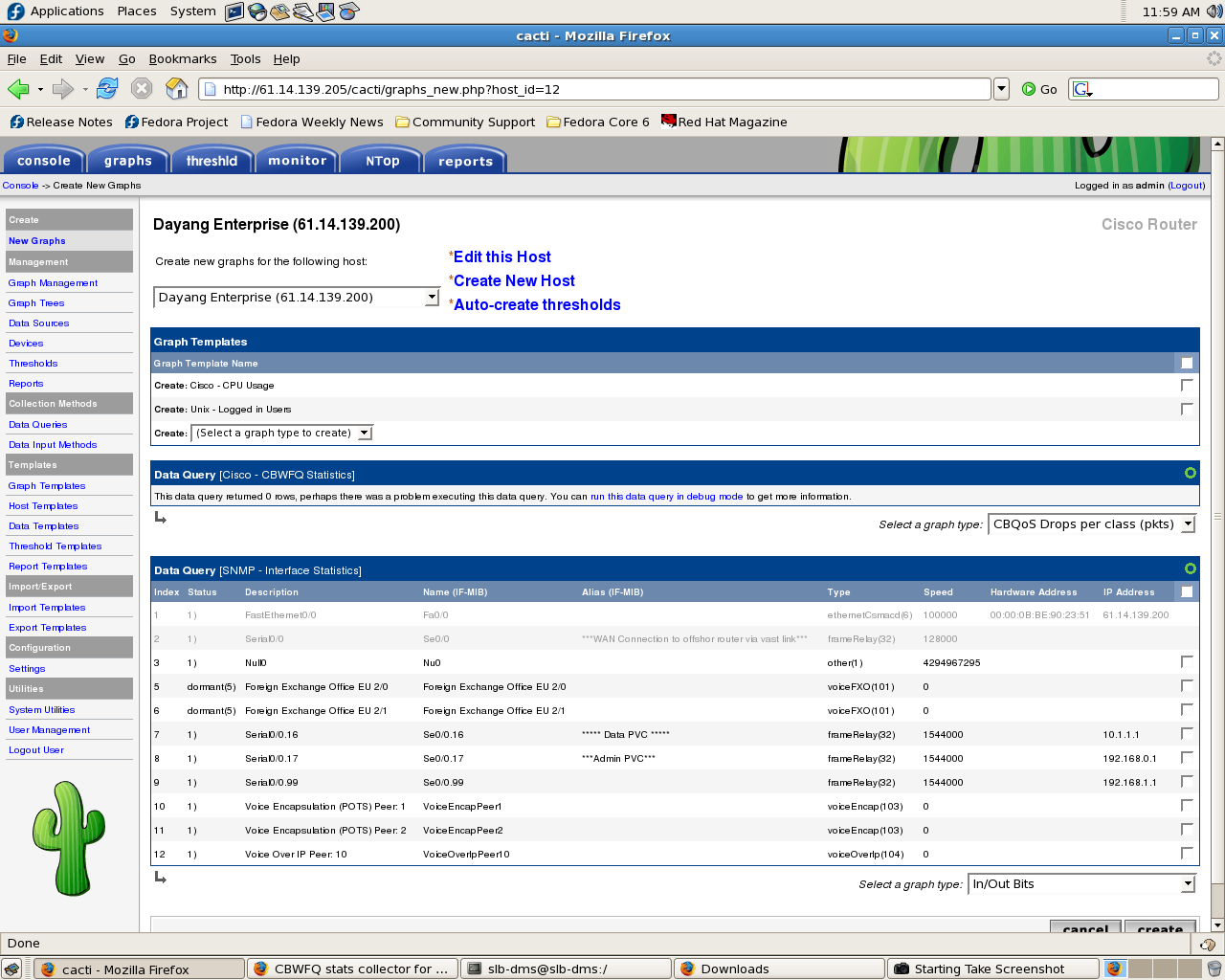Open the Trash icon in bottom panel
This screenshot has height=980, width=1225.
[x=1214, y=969]
